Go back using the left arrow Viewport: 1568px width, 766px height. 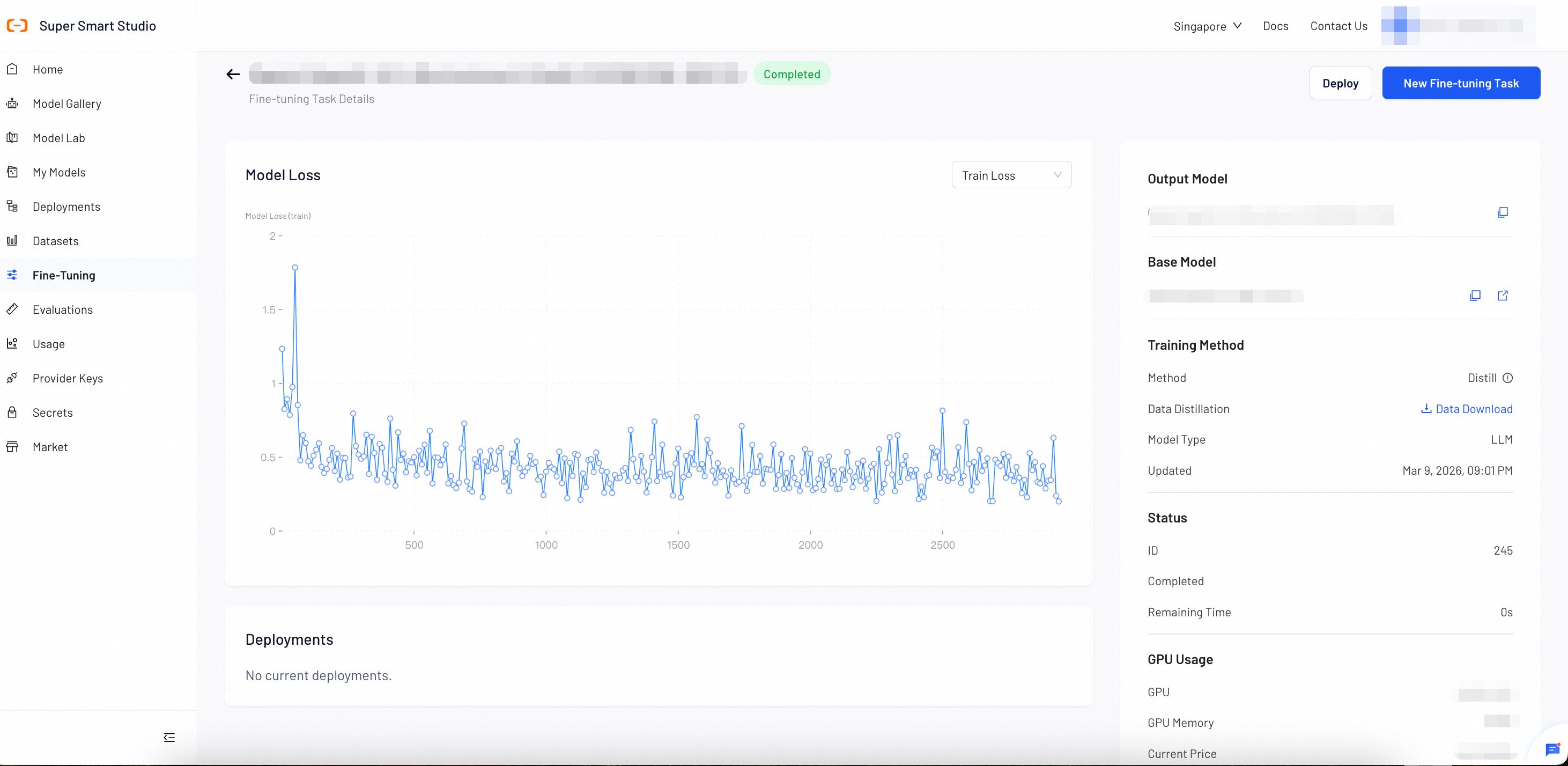tap(233, 74)
